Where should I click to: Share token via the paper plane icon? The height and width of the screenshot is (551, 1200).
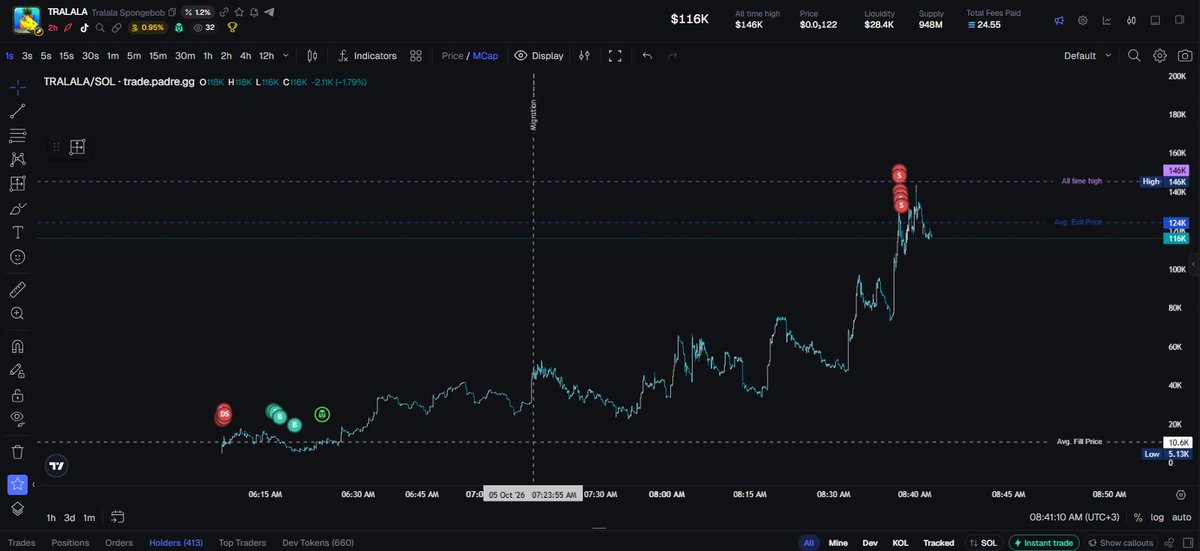pos(269,12)
